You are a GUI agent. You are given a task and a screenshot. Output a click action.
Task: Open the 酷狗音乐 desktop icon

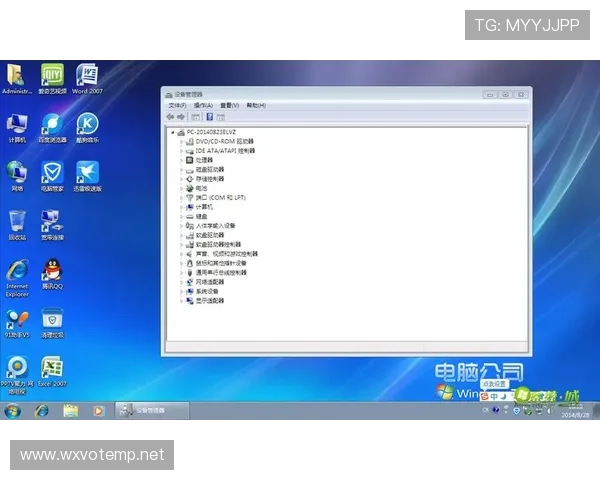87,124
